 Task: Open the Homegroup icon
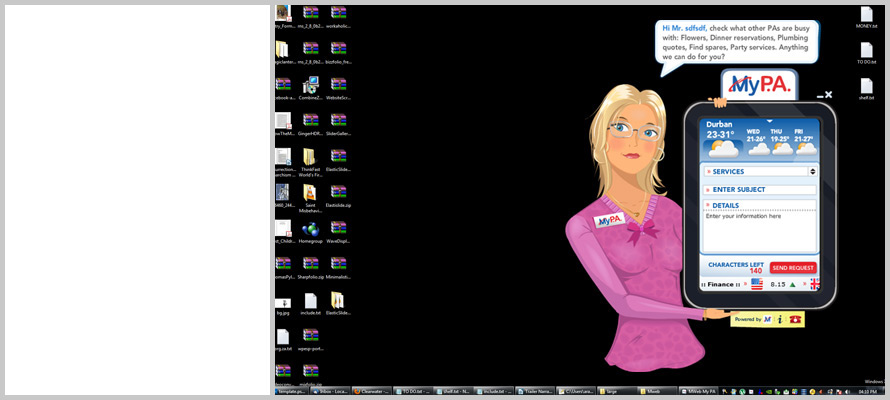pos(310,232)
